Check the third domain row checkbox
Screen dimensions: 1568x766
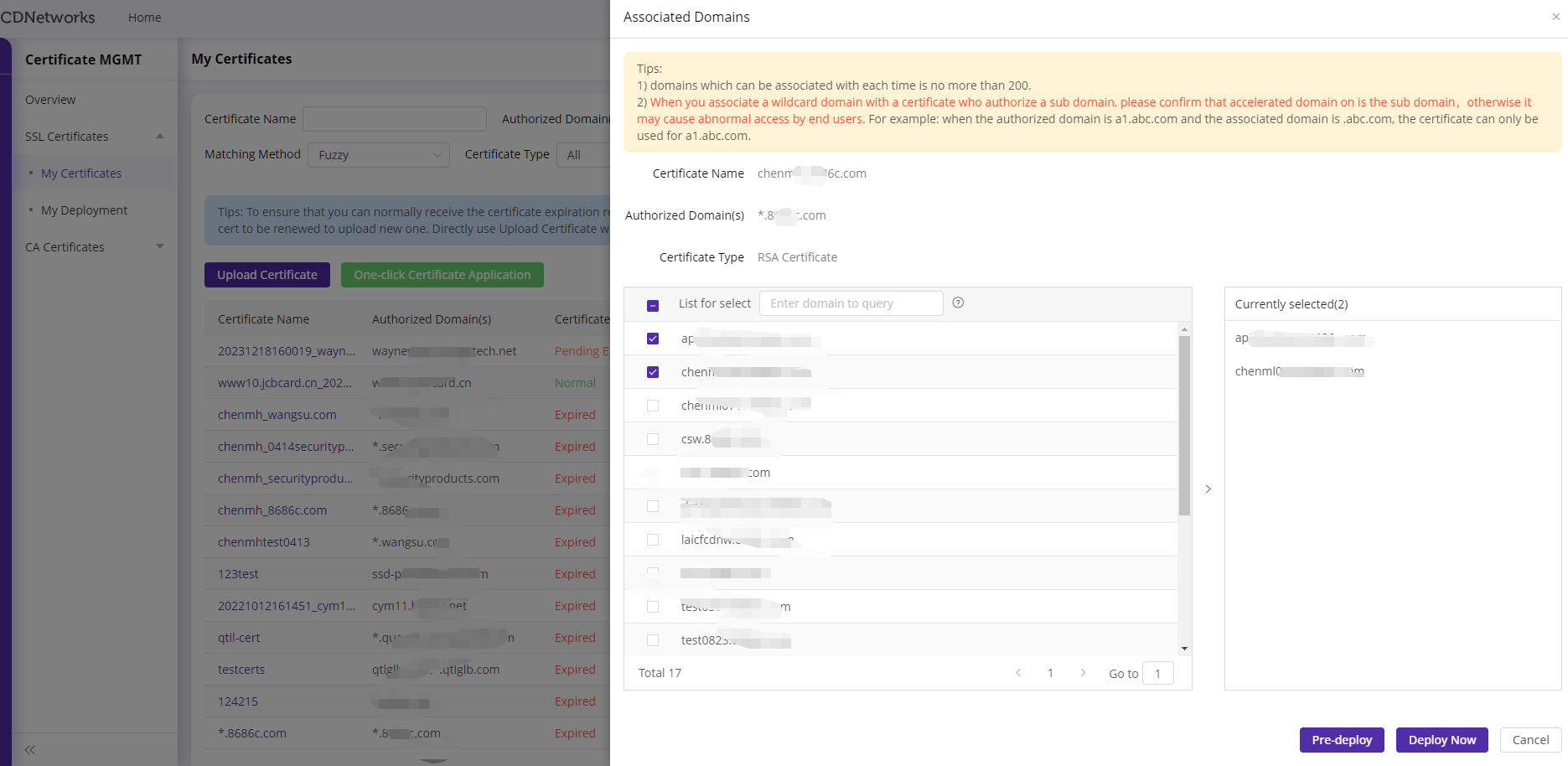653,406
